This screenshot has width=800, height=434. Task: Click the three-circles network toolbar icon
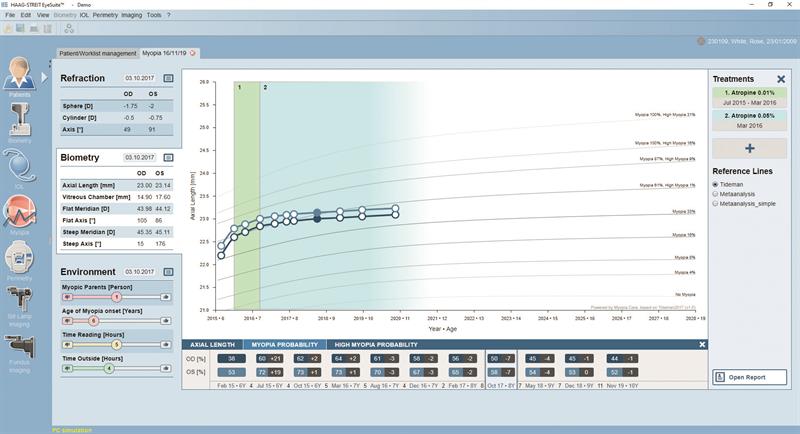[69, 29]
